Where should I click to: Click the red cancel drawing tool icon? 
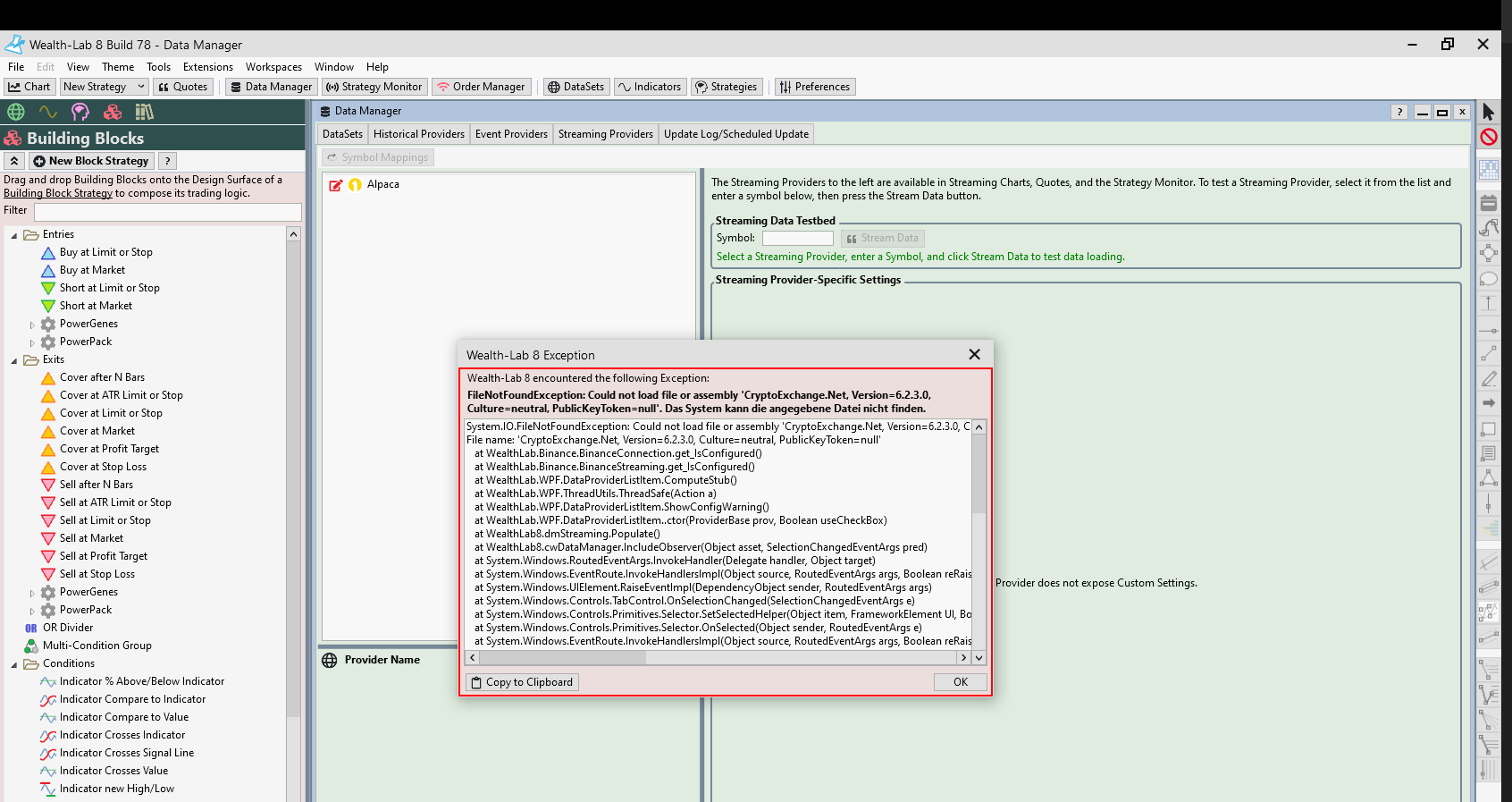[1489, 137]
